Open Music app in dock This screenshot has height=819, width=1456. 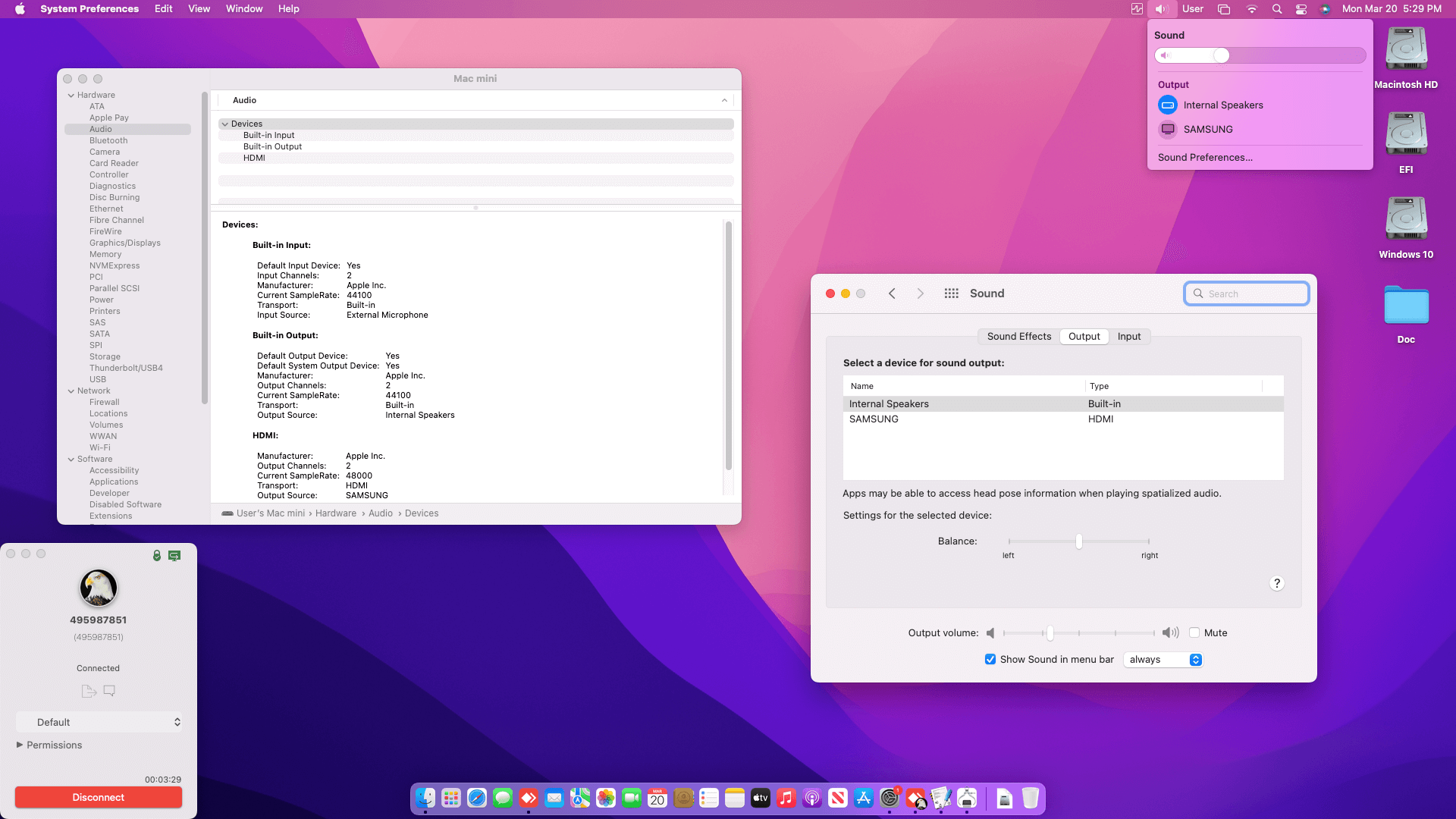click(786, 798)
